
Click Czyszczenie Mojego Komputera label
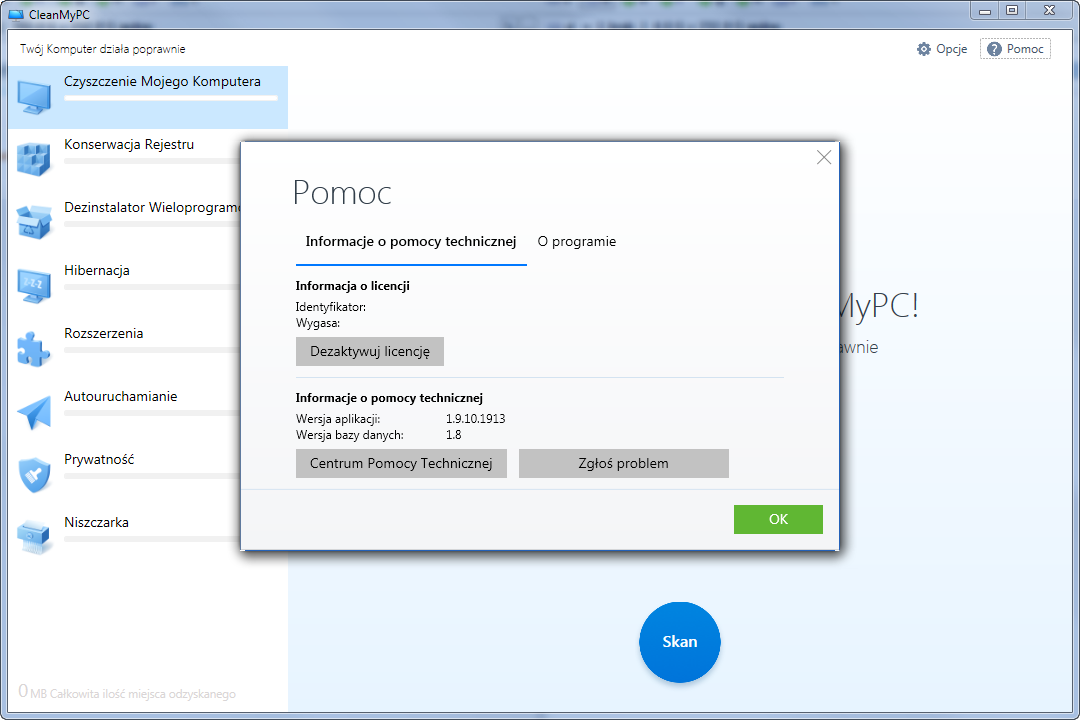click(163, 81)
